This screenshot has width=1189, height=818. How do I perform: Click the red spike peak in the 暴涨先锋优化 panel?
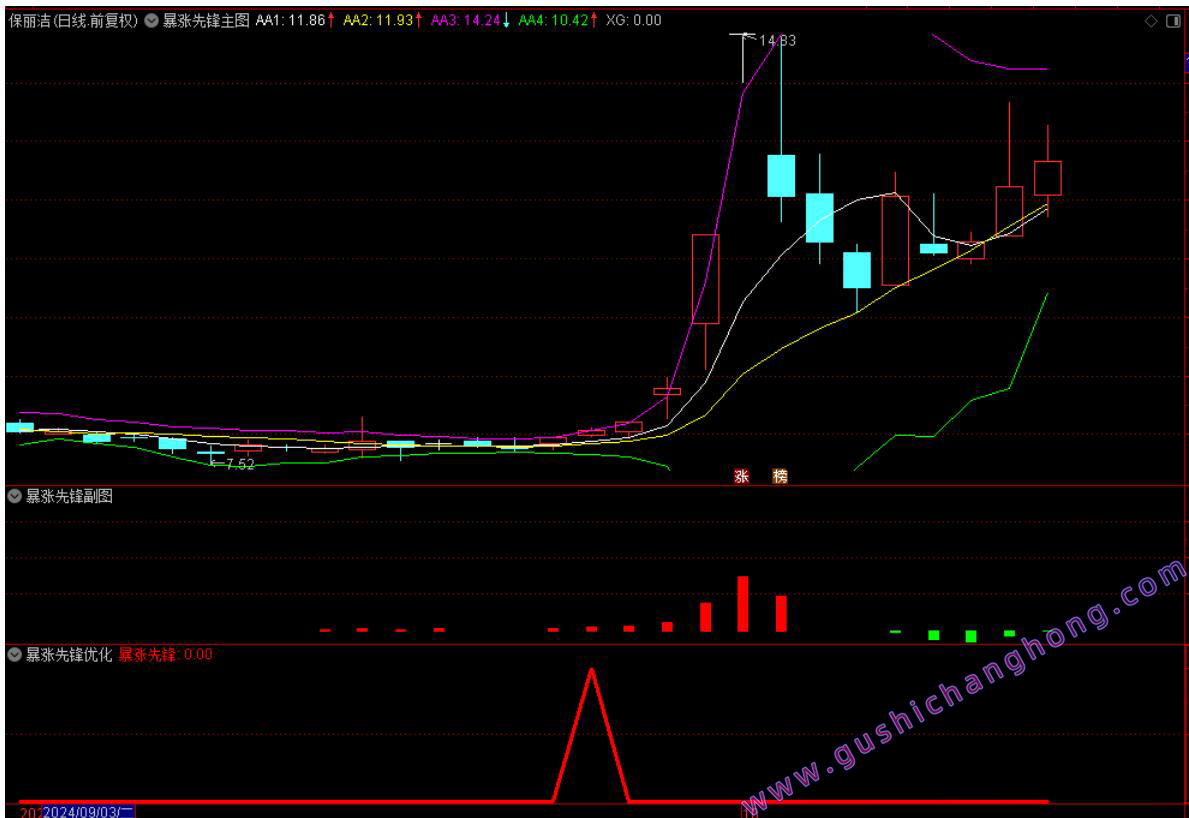[591, 672]
